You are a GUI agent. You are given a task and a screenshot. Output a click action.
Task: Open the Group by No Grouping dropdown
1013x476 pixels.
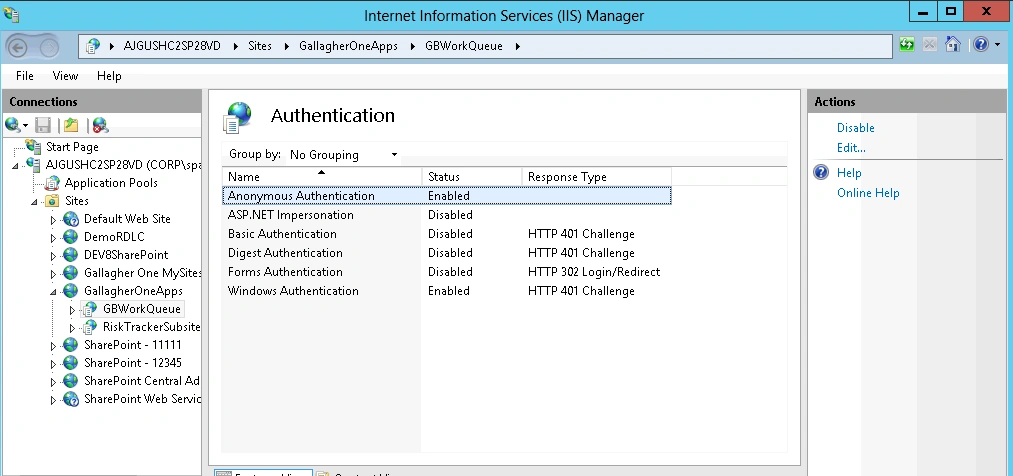click(344, 155)
